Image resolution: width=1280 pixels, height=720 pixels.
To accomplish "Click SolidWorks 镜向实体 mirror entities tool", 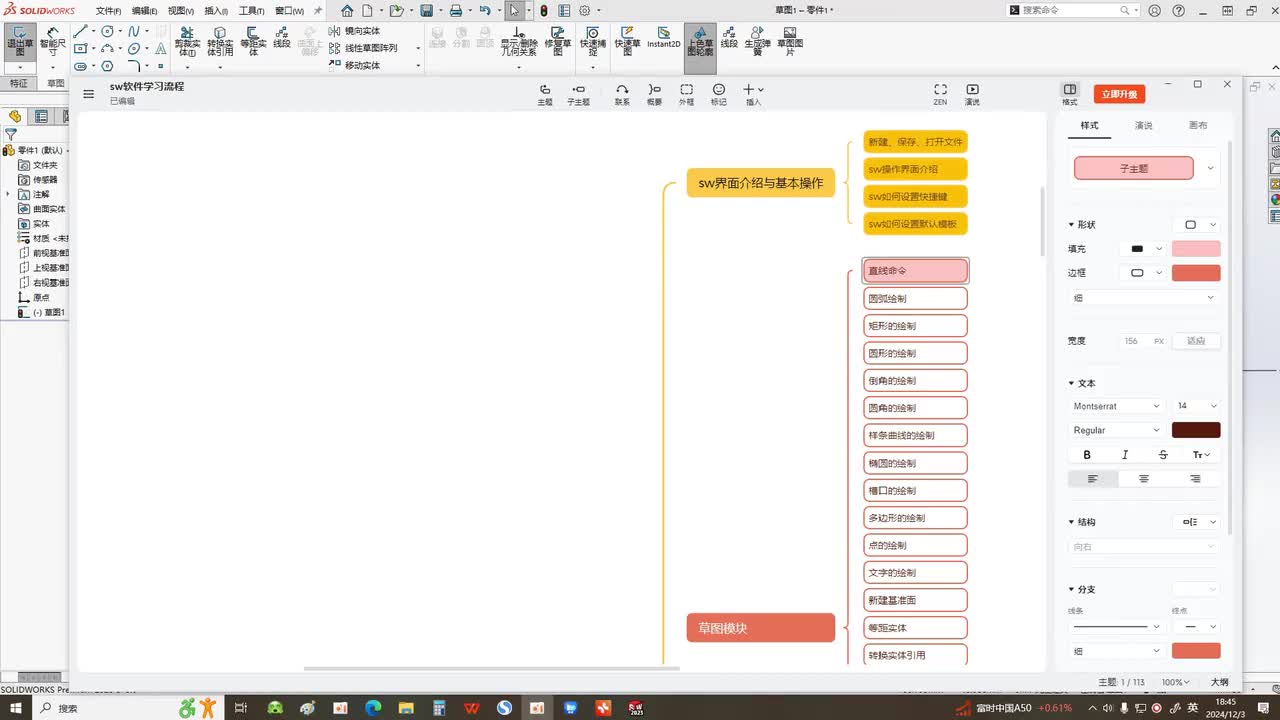I will click(355, 31).
